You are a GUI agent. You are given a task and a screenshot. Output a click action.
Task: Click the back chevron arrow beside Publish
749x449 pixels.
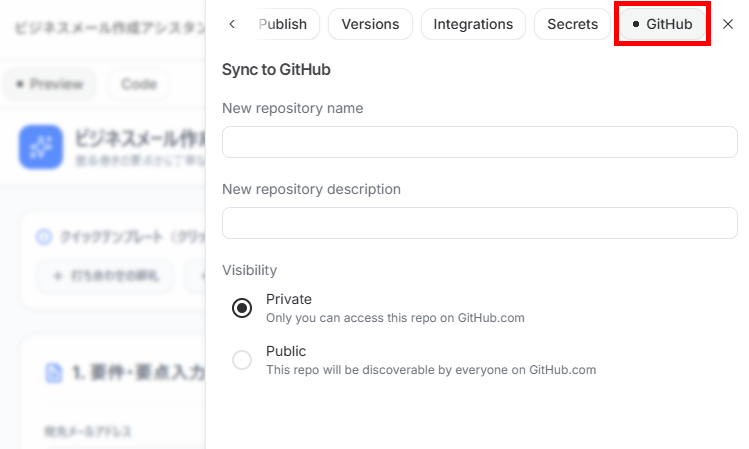[232, 24]
